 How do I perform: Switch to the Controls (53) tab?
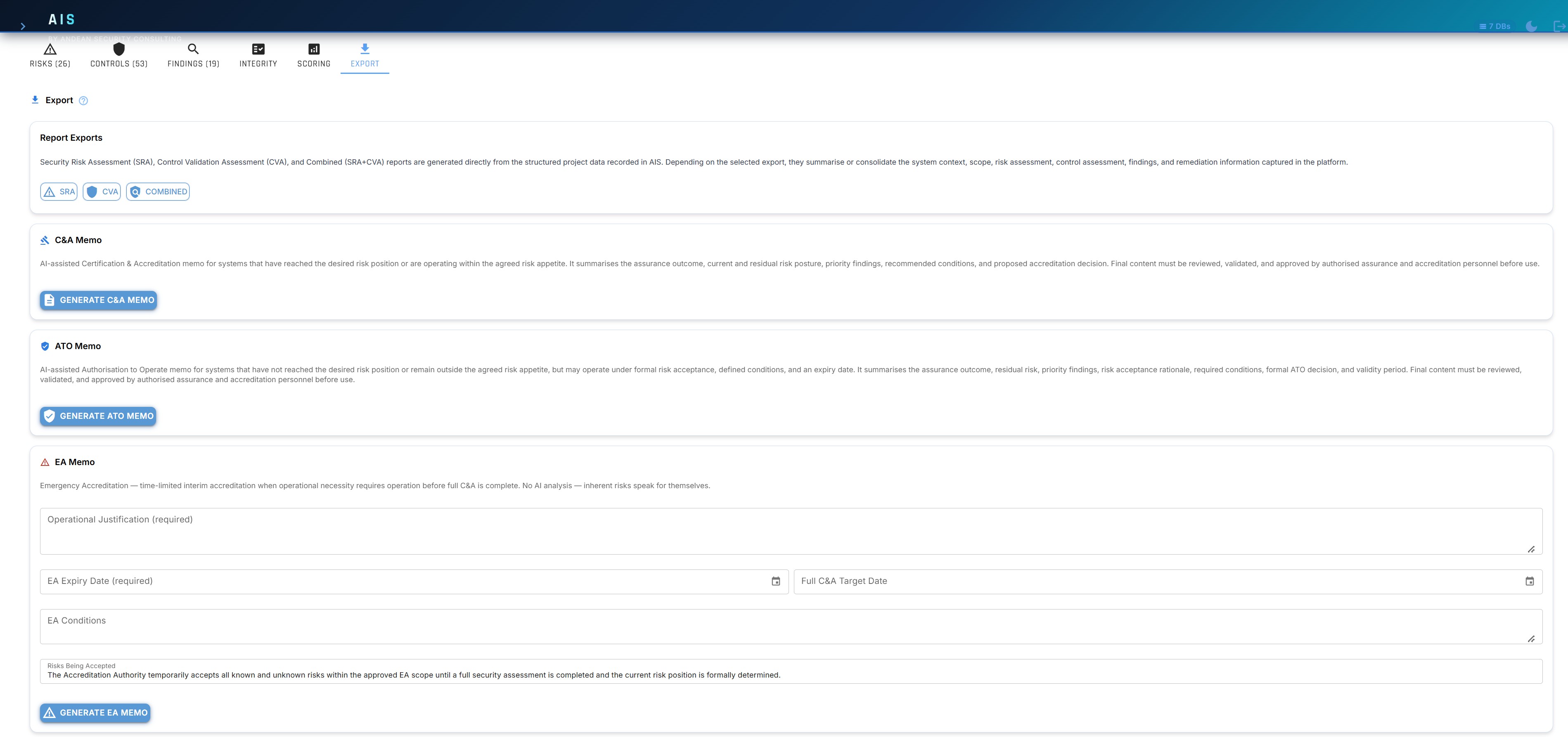pos(119,55)
